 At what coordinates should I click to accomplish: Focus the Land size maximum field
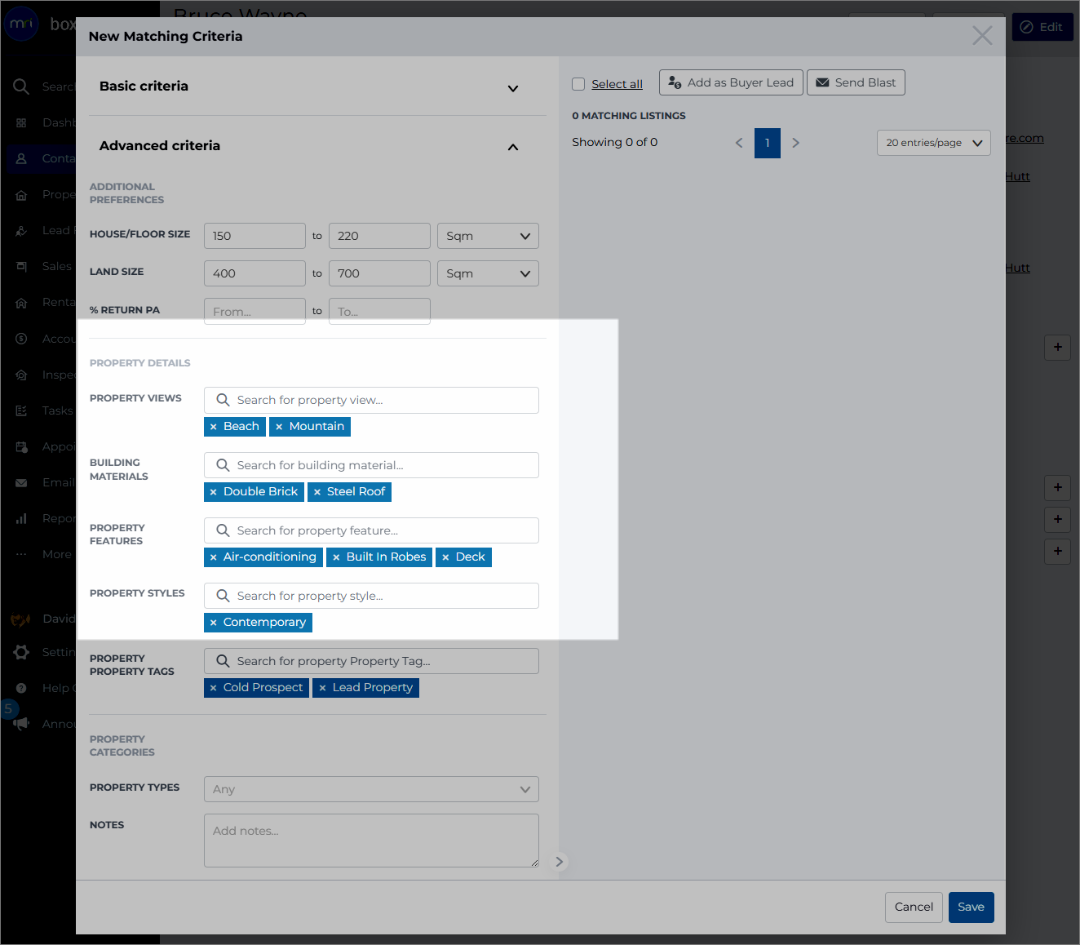(380, 273)
